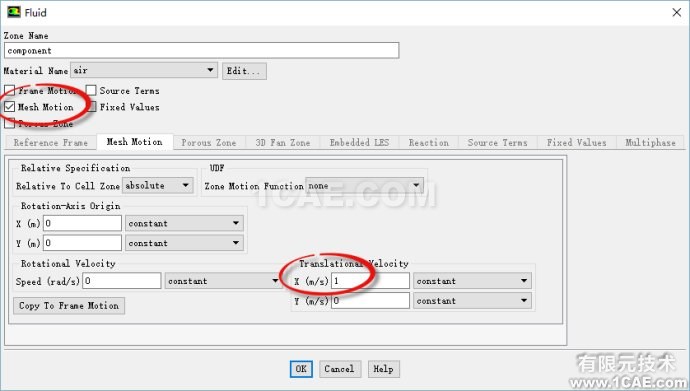Switch to the Reference Frame tab
The width and height of the screenshot is (690, 391).
coord(50,143)
